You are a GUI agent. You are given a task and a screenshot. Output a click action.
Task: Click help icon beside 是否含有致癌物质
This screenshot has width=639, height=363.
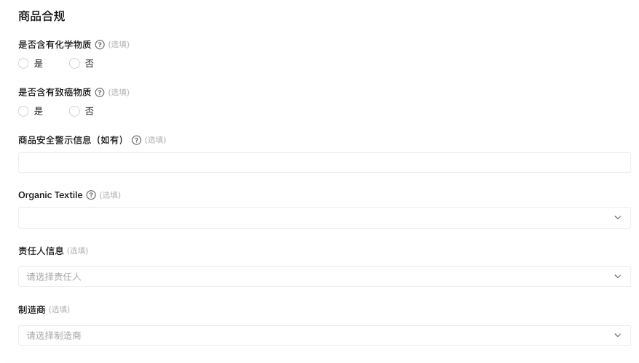[x=99, y=92]
